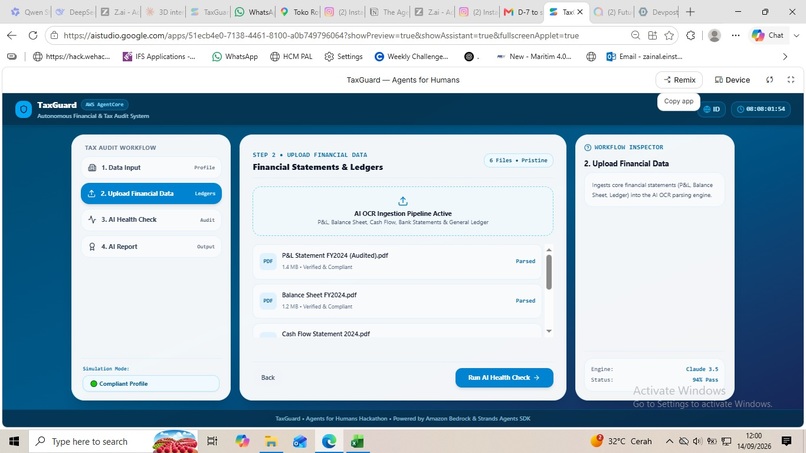Select step 4. AI Report

(151, 246)
